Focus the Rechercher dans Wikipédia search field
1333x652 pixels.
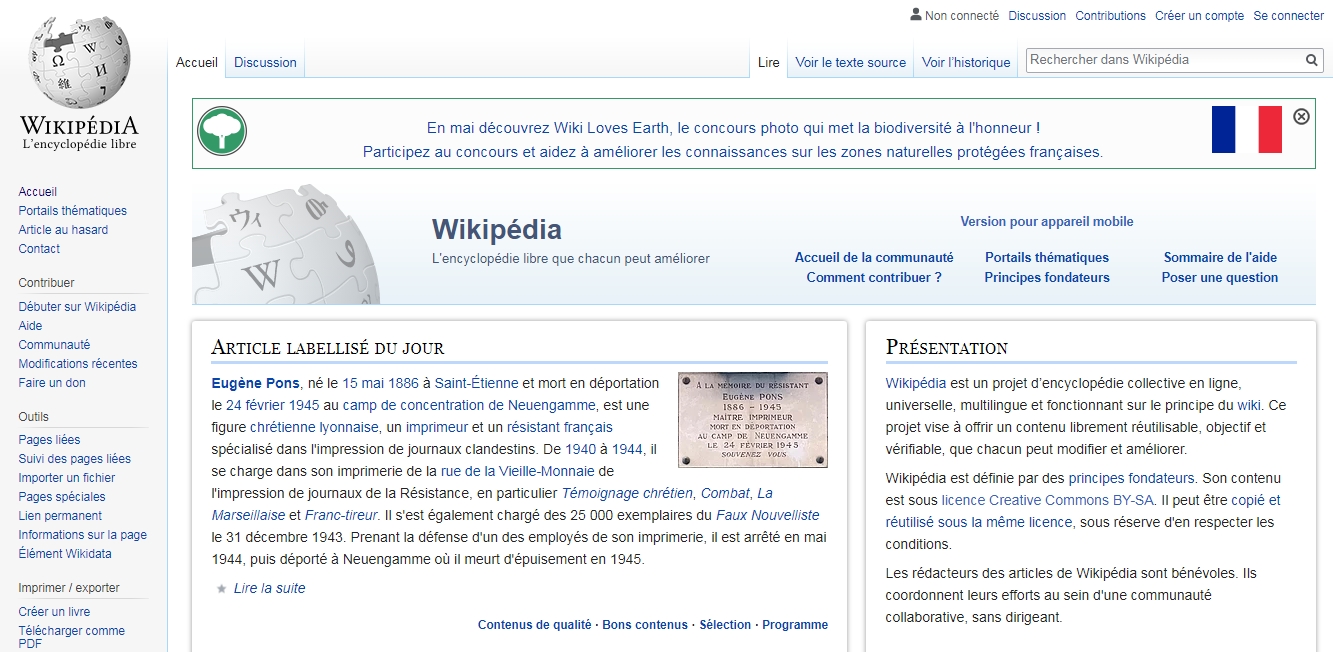[x=1164, y=60]
